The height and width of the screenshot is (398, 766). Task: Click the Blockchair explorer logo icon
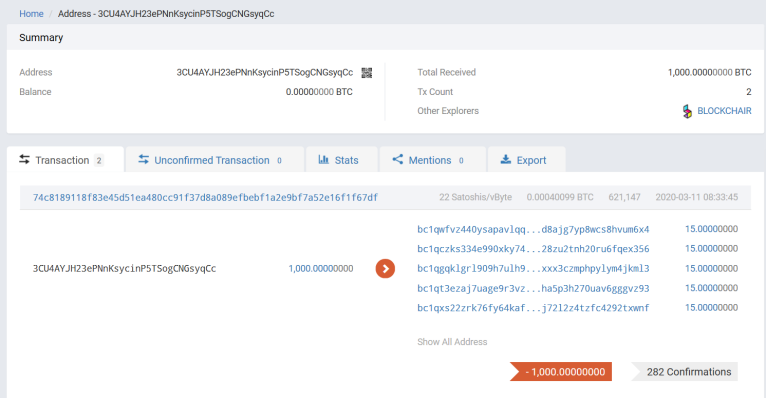[x=687, y=111]
